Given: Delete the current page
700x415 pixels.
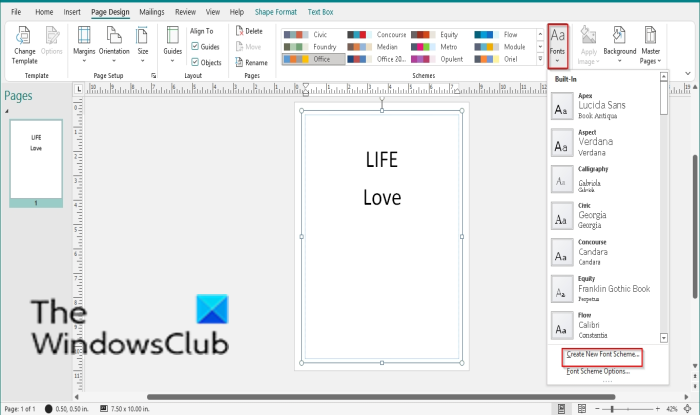Looking at the screenshot, I should tap(249, 31).
